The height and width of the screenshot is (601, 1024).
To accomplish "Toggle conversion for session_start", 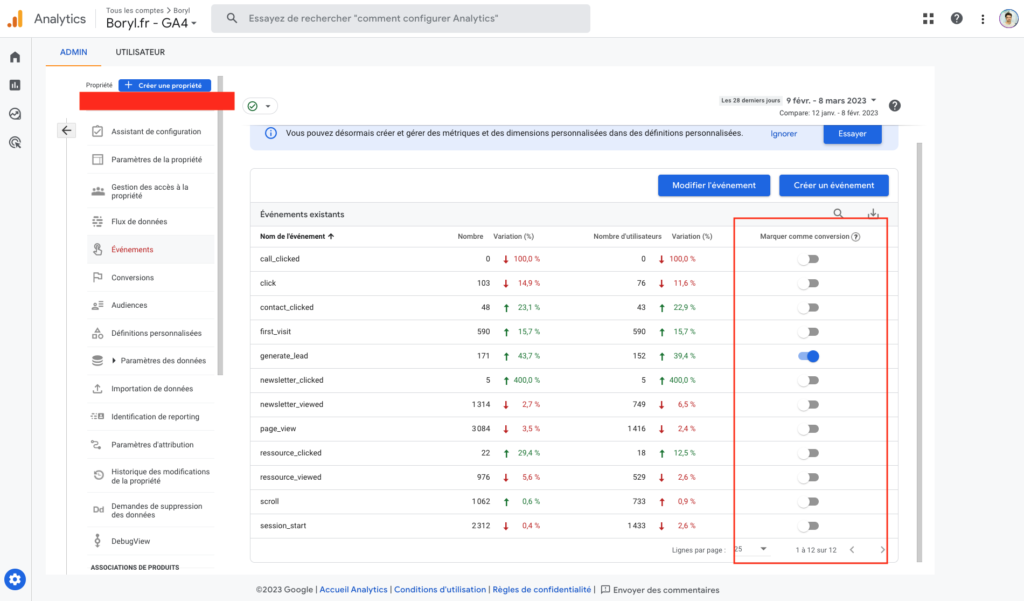I will tap(808, 526).
